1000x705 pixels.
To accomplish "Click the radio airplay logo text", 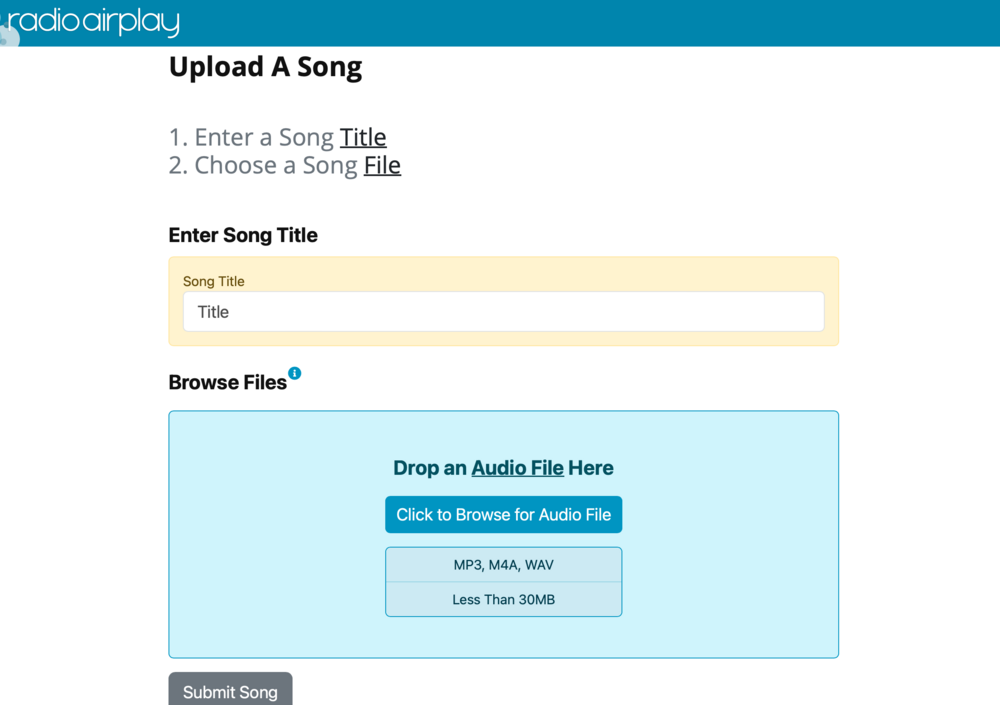I will pos(94,22).
